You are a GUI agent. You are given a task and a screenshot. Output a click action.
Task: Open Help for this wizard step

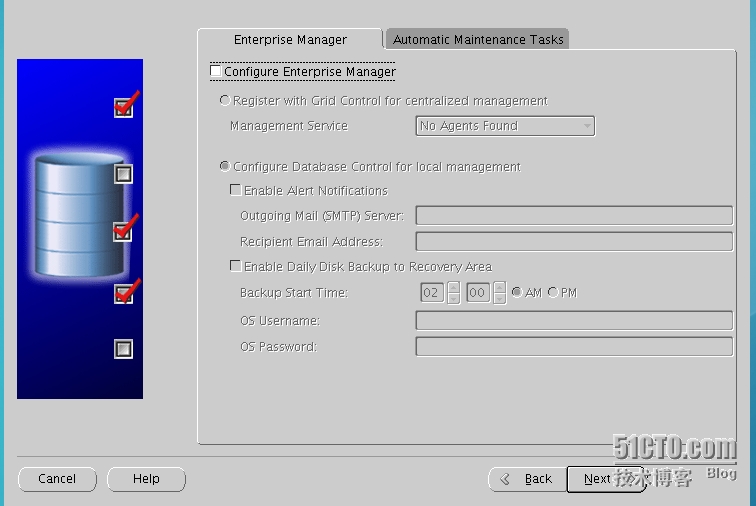pos(146,479)
